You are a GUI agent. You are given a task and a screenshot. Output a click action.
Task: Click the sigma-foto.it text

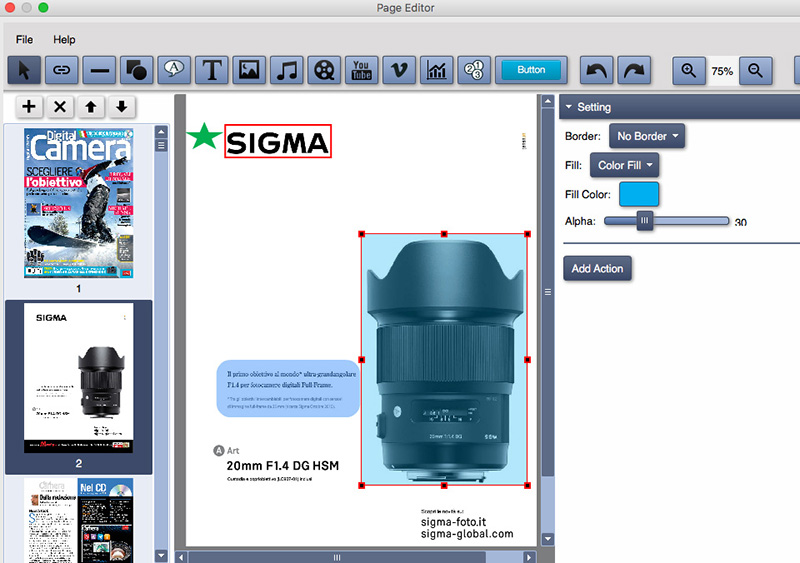[453, 522]
